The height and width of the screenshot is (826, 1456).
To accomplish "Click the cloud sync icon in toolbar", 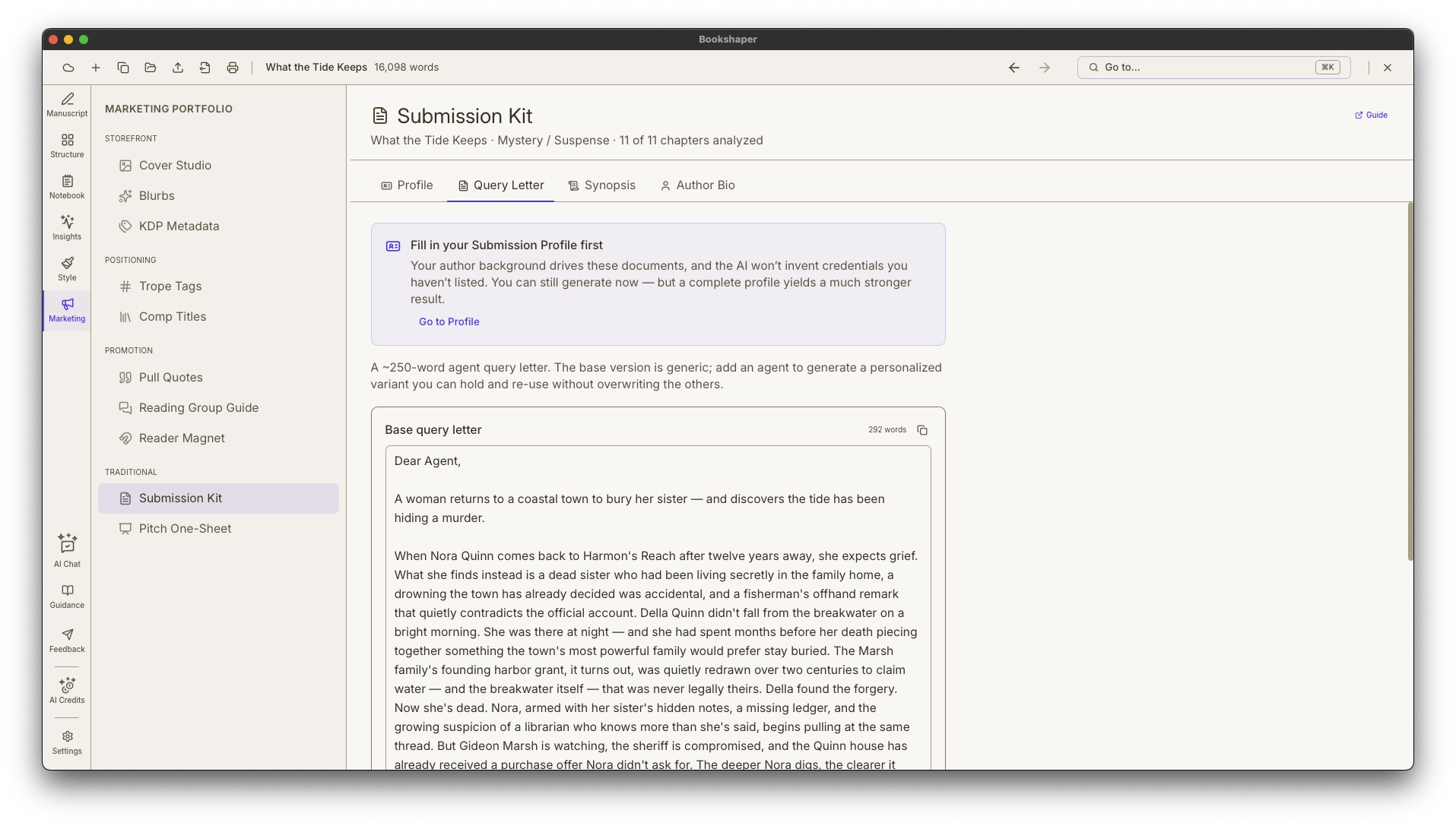I will pos(68,68).
